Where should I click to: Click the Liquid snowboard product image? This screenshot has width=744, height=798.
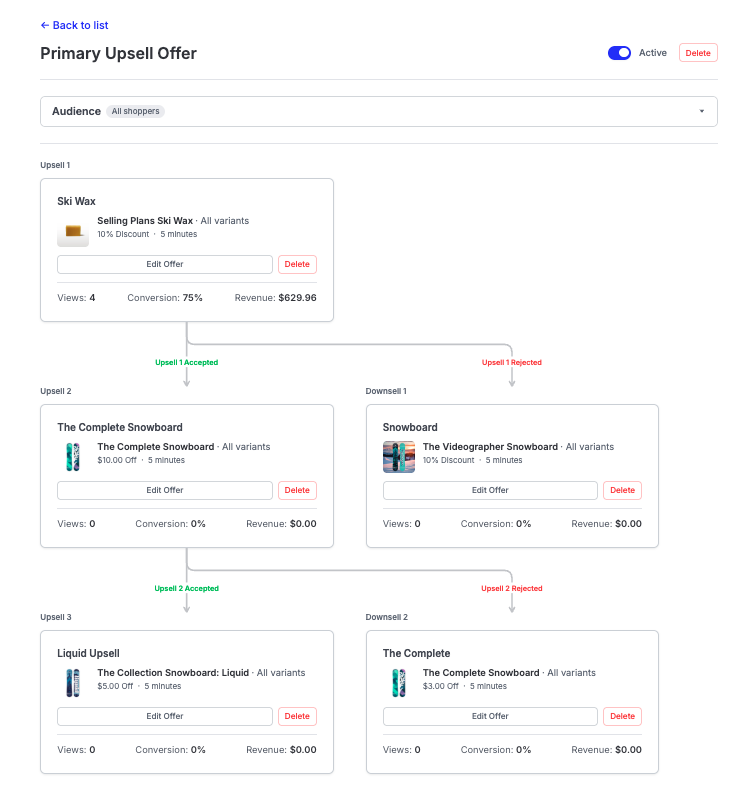[73, 683]
